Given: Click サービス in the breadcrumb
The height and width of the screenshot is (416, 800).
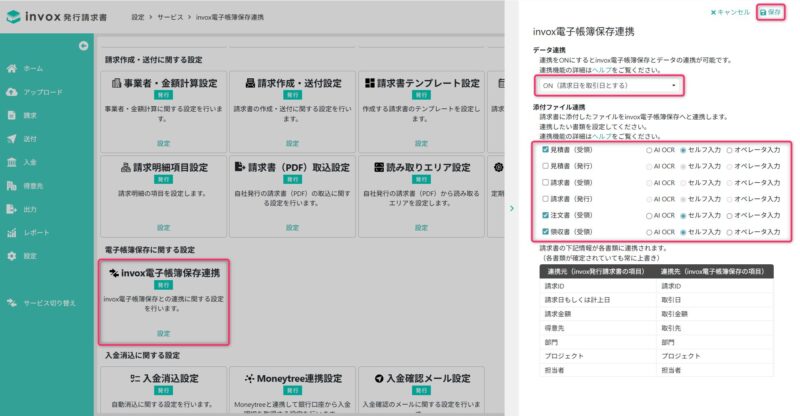Looking at the screenshot, I should (170, 17).
